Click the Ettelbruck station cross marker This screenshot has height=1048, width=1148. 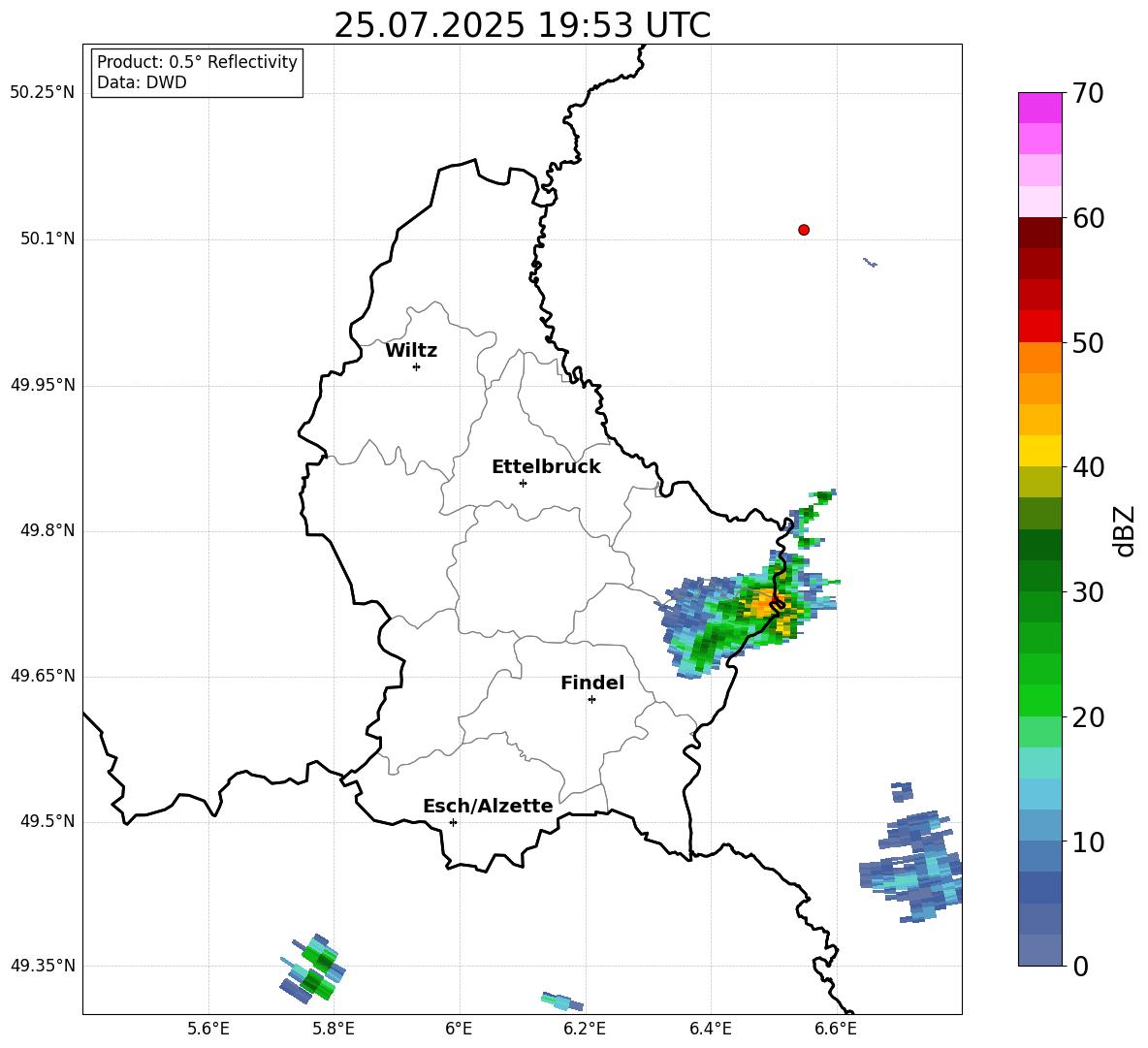pyautogui.click(x=523, y=483)
